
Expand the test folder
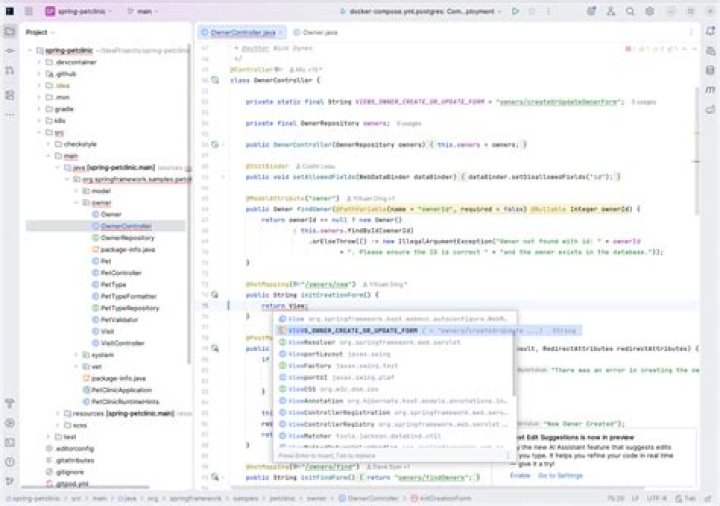point(48,437)
